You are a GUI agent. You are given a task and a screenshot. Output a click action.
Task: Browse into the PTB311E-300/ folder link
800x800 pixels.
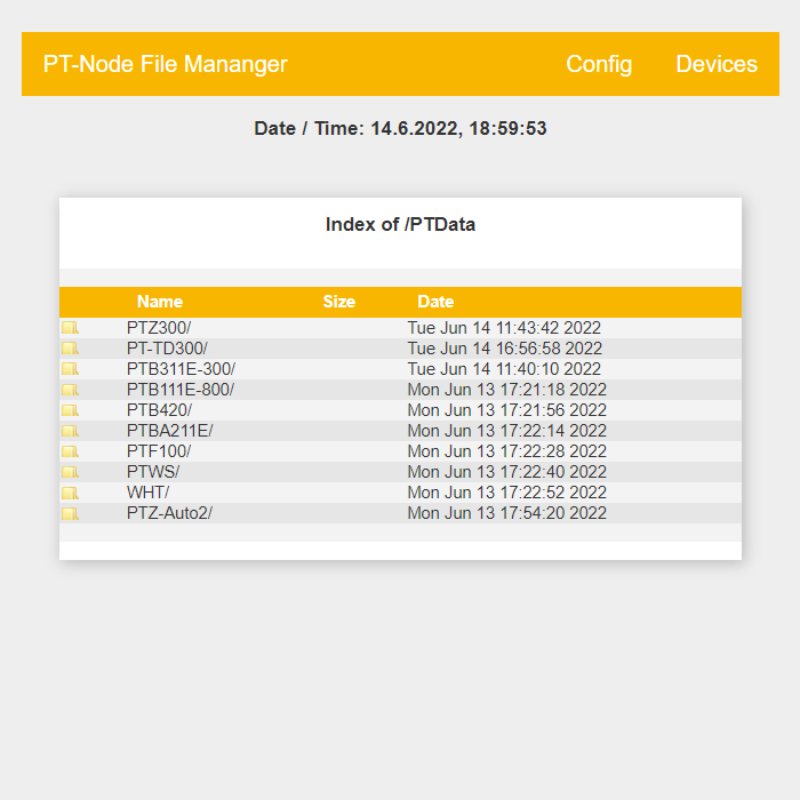point(181,369)
